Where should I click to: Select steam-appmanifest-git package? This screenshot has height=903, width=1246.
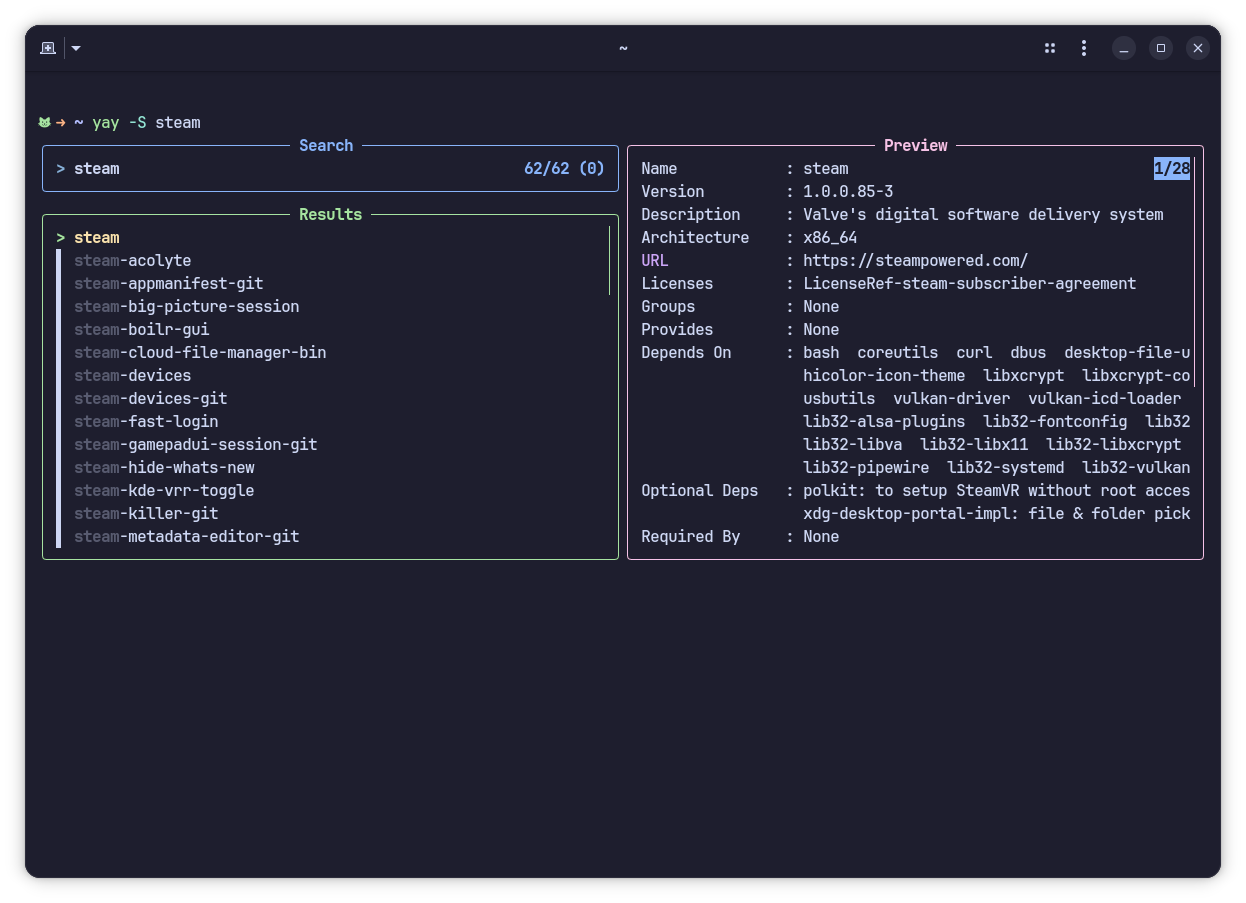(x=168, y=284)
